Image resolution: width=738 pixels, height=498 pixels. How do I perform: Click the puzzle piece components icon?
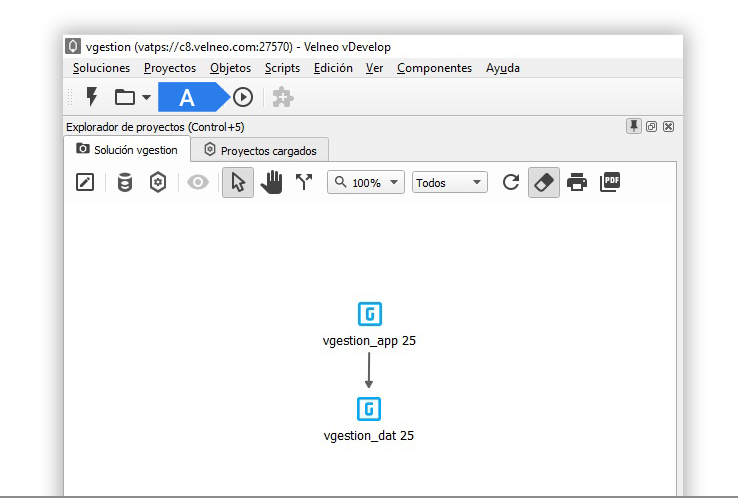tap(283, 97)
